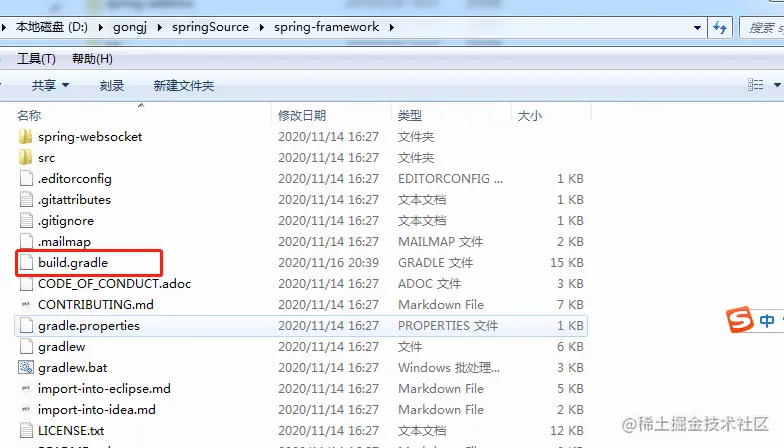Click the .editorconfig file icon
784x448 pixels.
(x=26, y=178)
